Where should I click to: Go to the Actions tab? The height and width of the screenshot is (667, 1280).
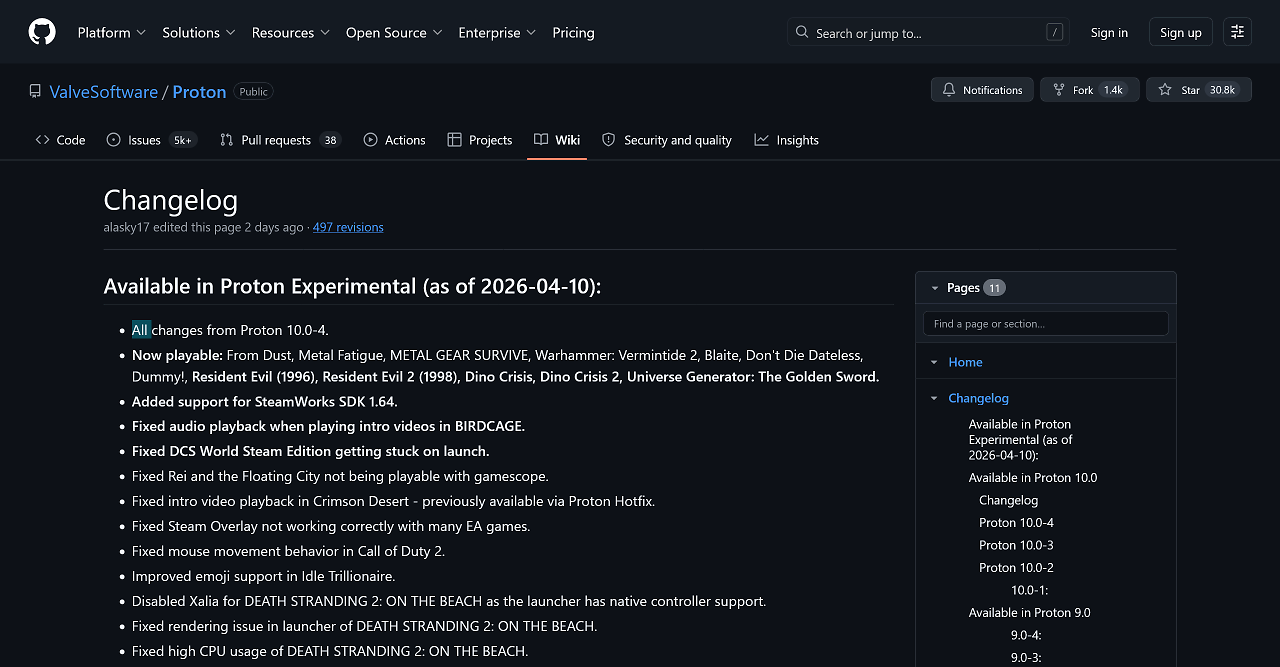click(x=394, y=140)
